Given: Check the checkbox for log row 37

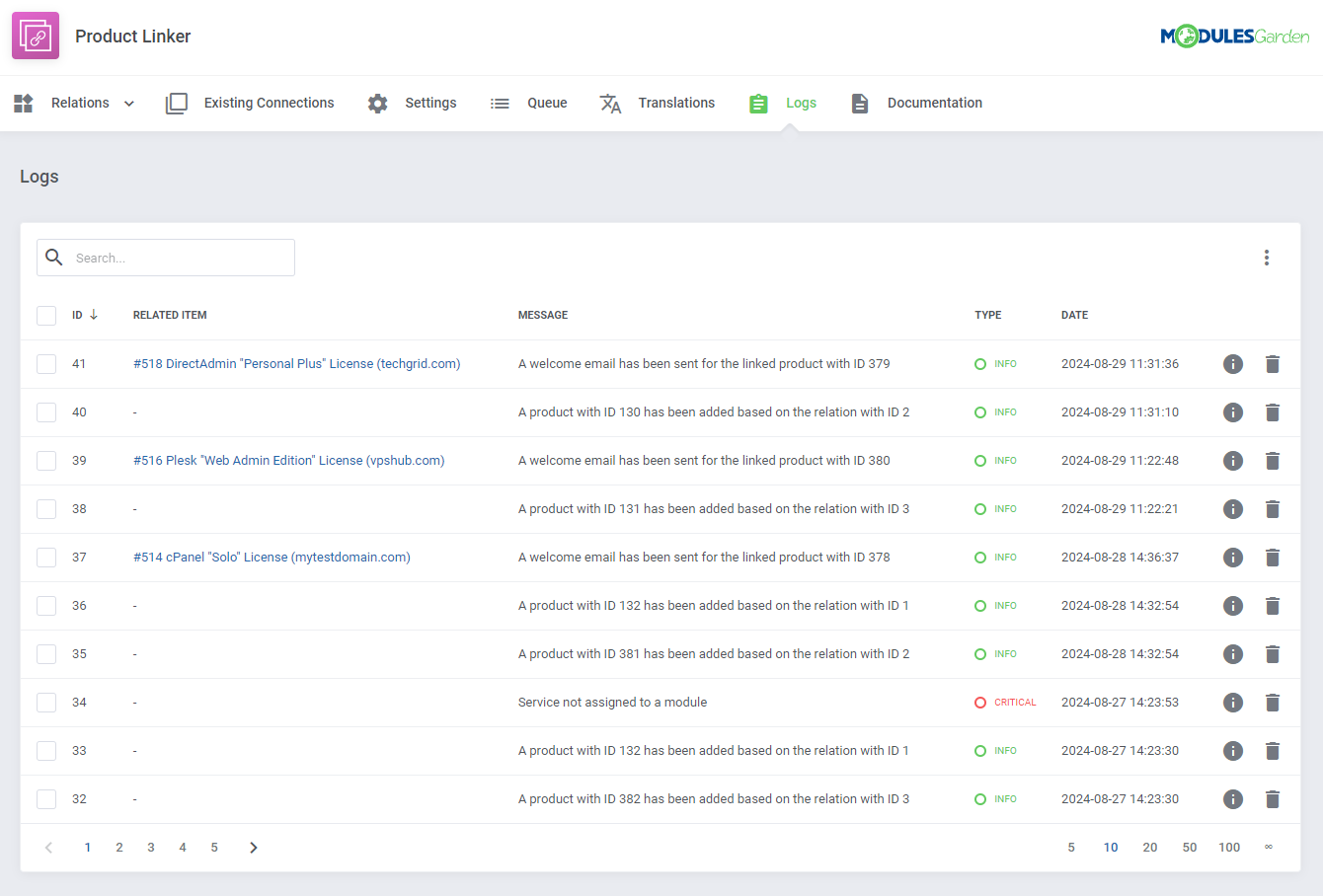Looking at the screenshot, I should pyautogui.click(x=46, y=558).
